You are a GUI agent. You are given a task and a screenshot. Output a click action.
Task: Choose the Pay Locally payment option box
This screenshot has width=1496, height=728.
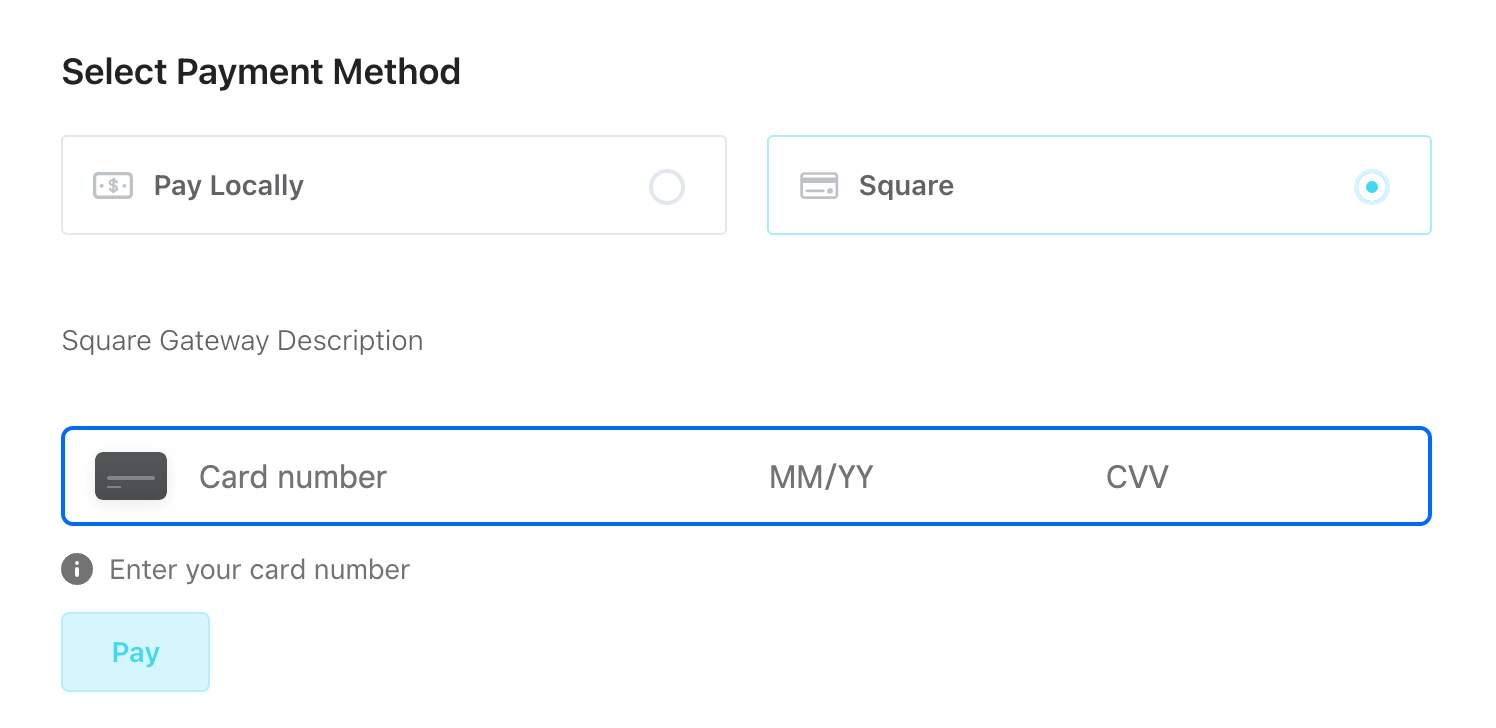(x=394, y=185)
